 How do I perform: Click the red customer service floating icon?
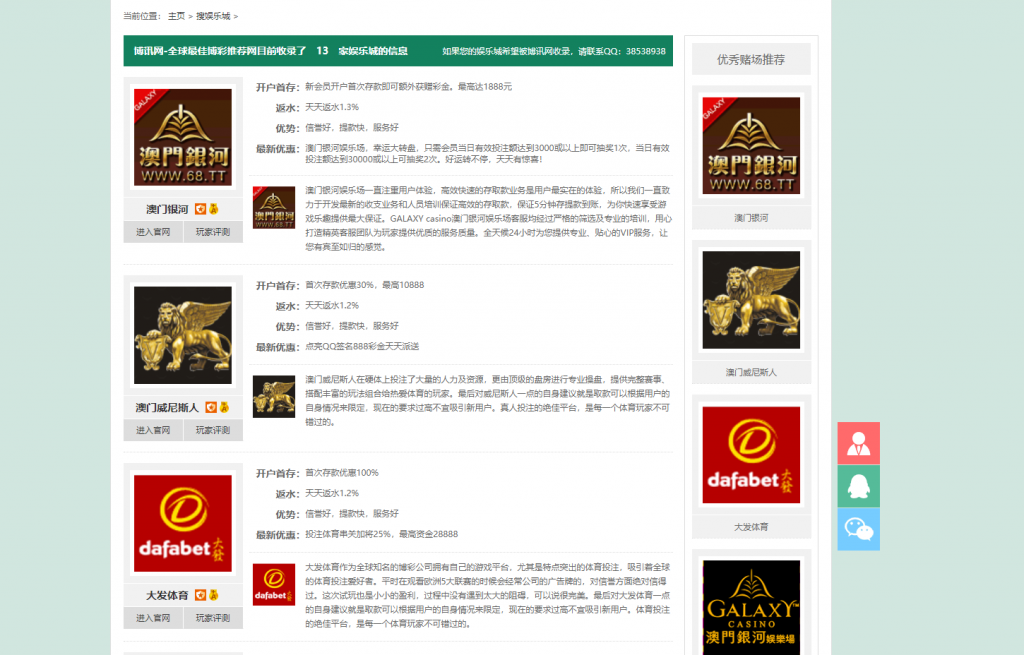tap(858, 443)
